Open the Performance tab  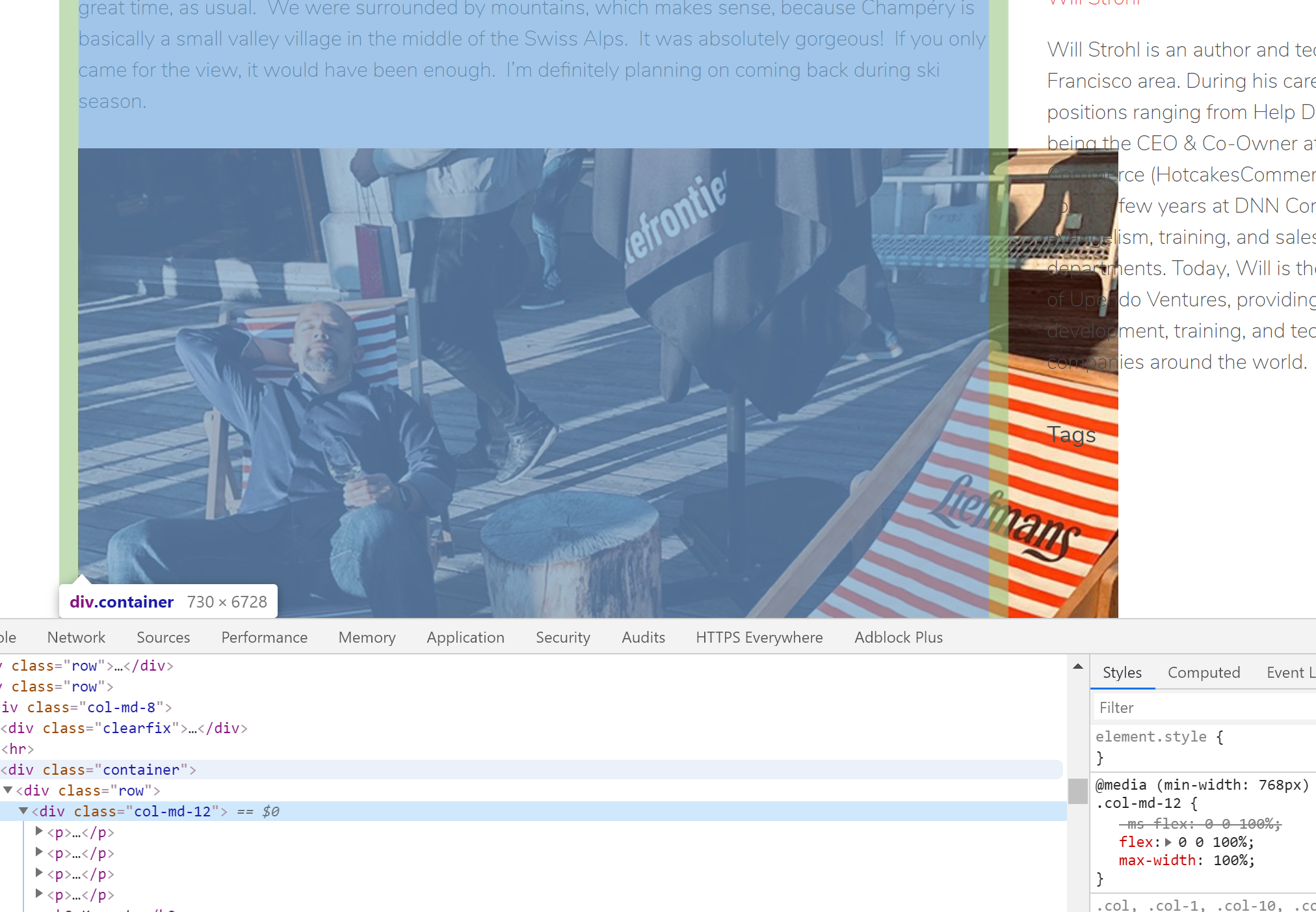click(x=264, y=637)
